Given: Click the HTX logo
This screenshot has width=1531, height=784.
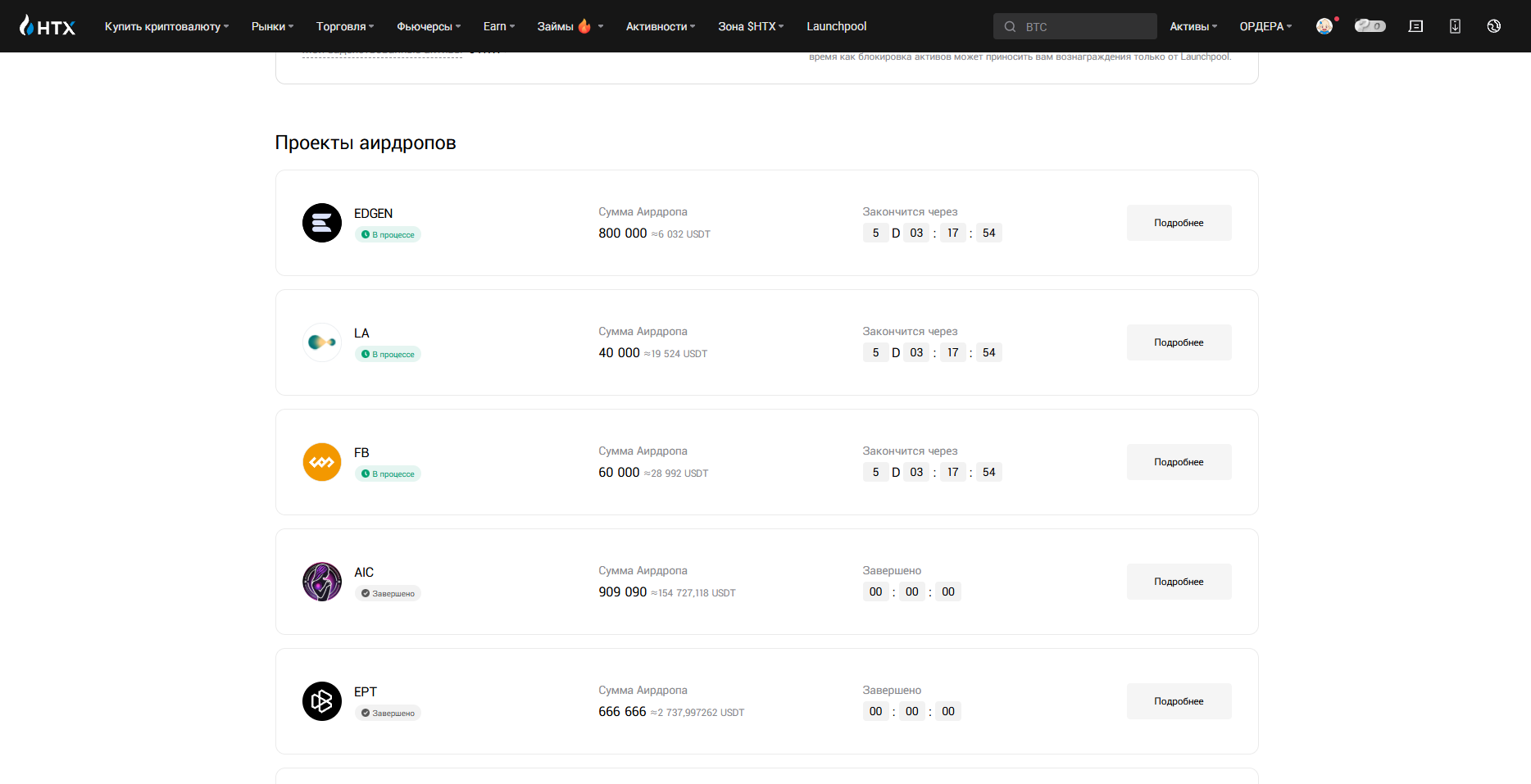Looking at the screenshot, I should [x=48, y=25].
